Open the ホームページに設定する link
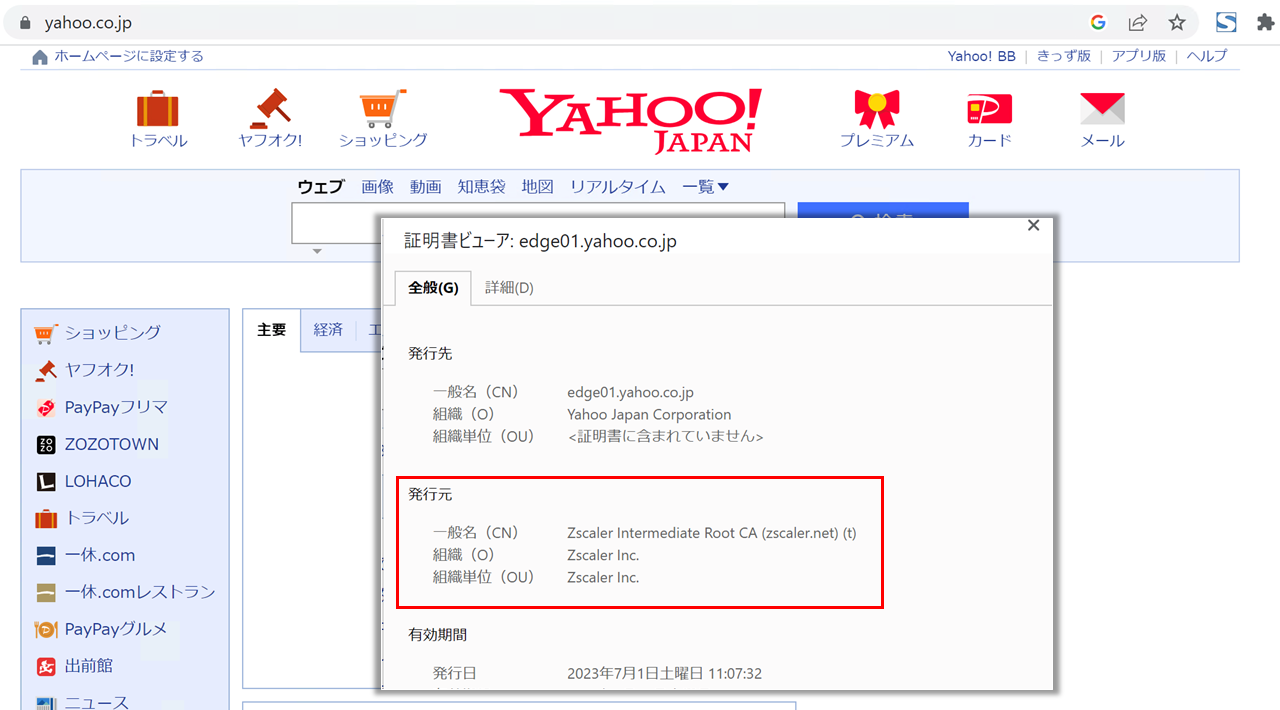 [129, 57]
